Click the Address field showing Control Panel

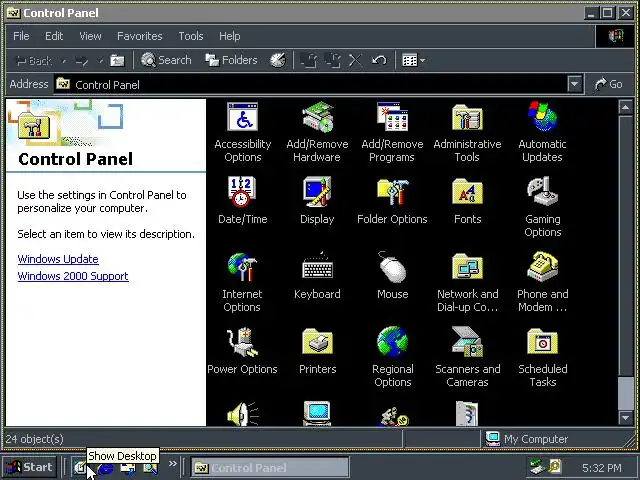coord(310,84)
